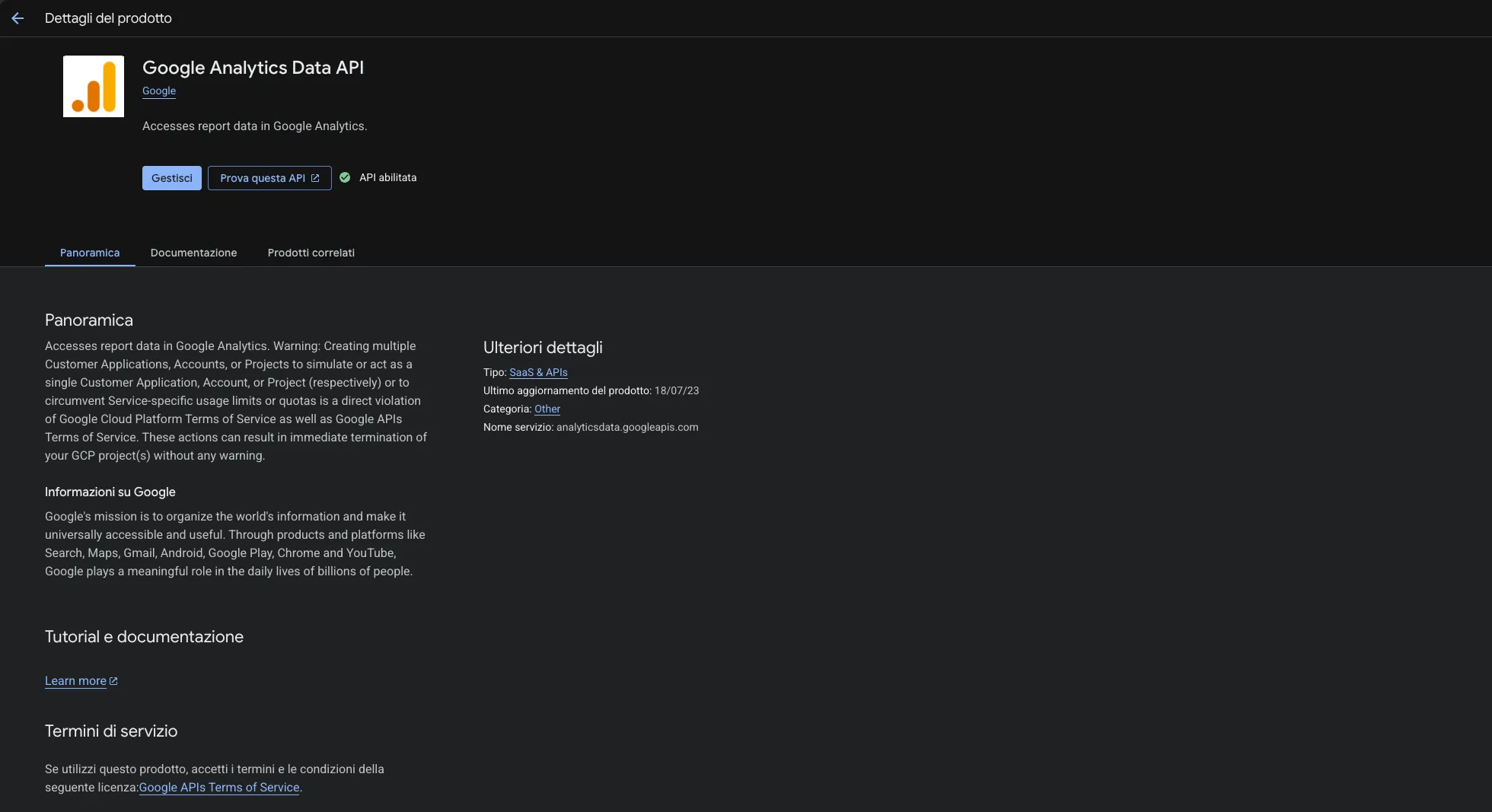
Task: Click the service name analyticsdata.googleapis.com
Action: click(x=627, y=427)
